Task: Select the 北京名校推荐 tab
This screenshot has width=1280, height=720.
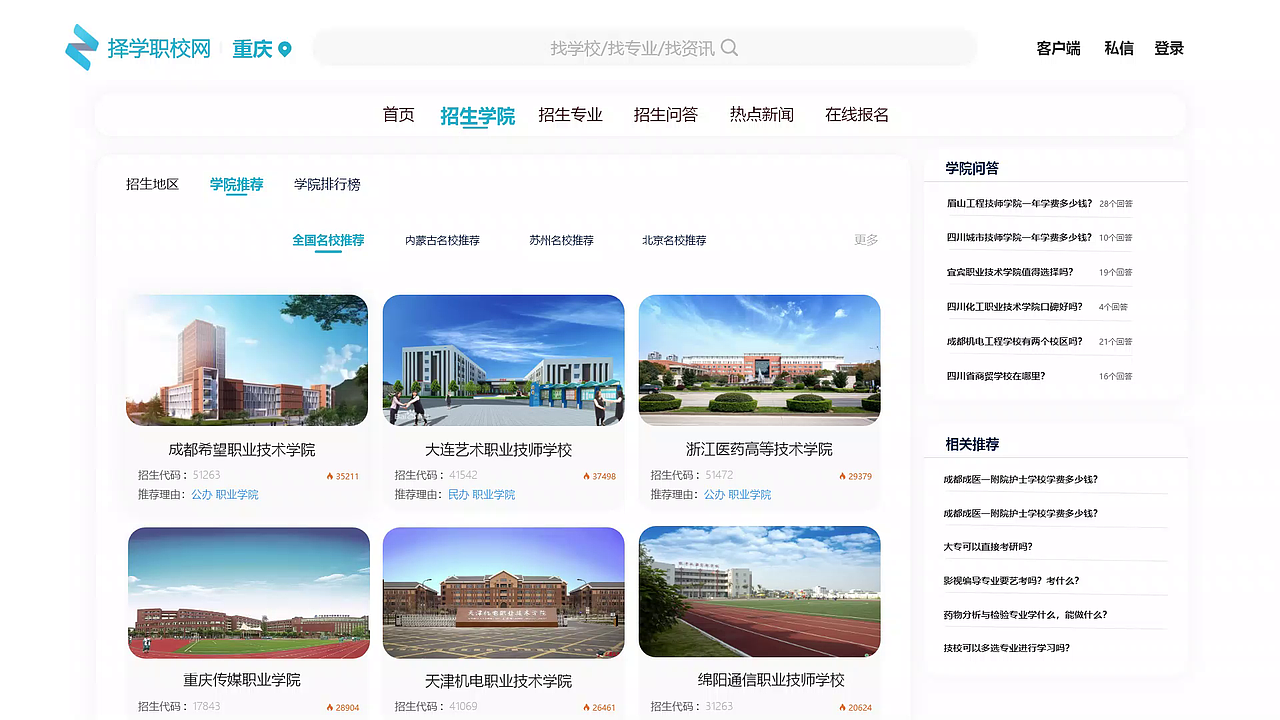Action: point(673,240)
